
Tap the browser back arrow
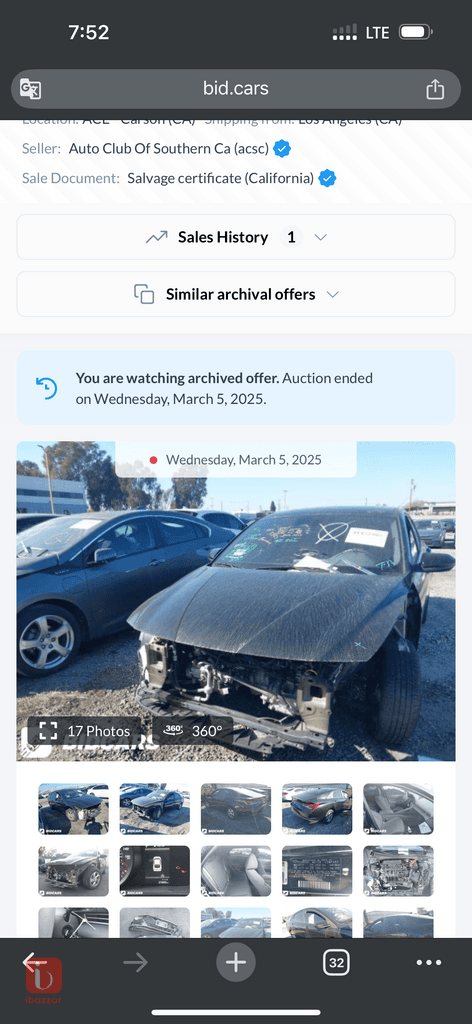33,962
